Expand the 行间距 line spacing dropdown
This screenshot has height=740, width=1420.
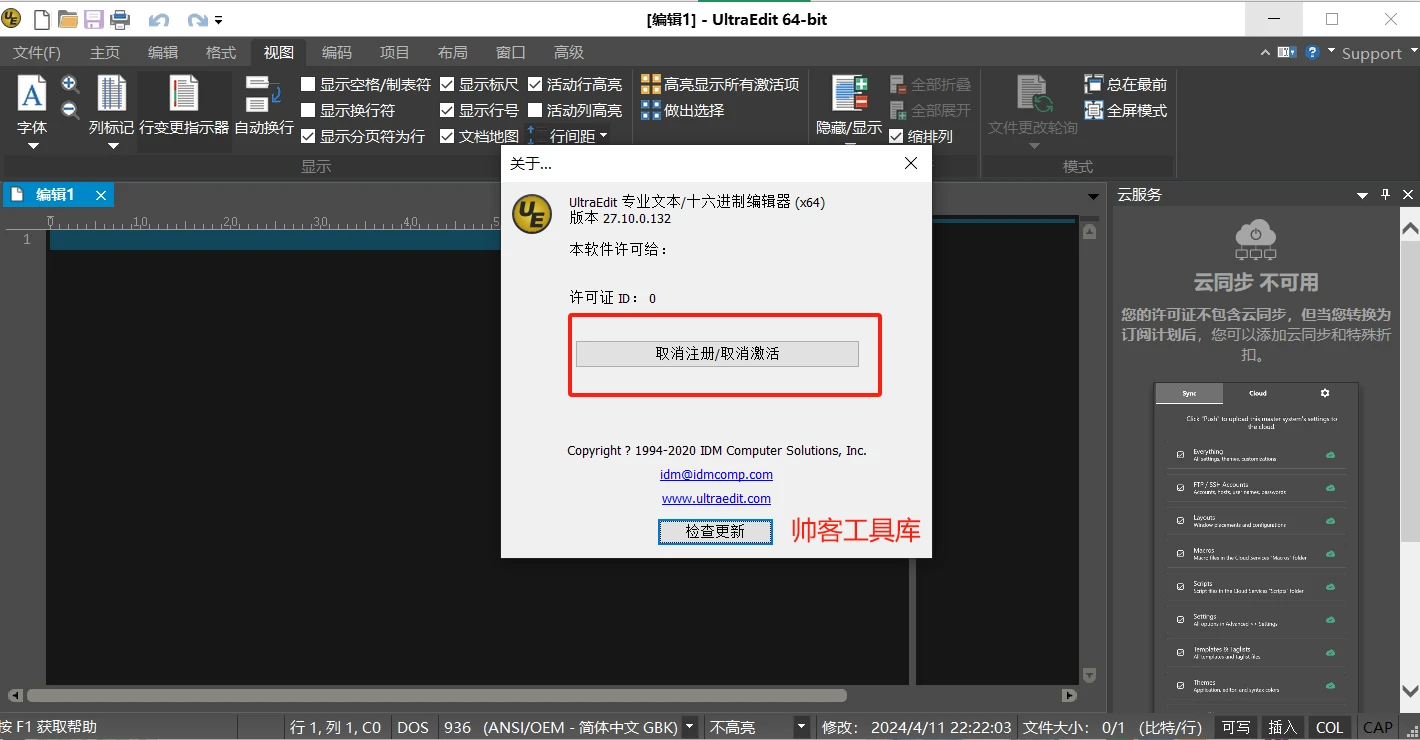point(603,137)
